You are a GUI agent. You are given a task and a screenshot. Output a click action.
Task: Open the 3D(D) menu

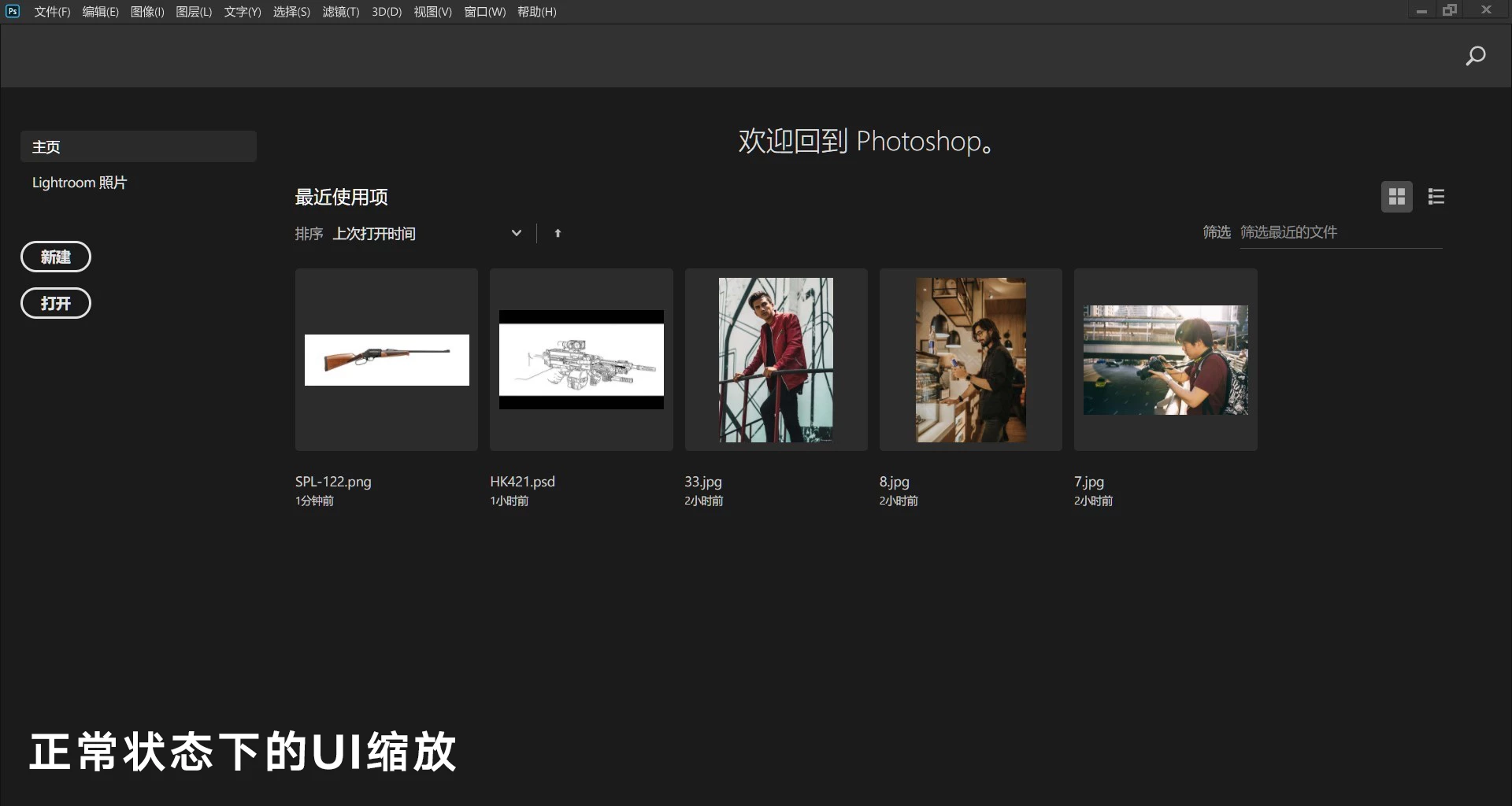(387, 12)
